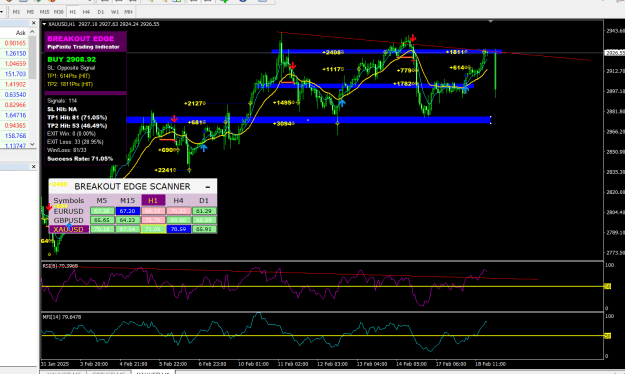Click the D1 column header in scanner
625x374 pixels.
(204, 201)
